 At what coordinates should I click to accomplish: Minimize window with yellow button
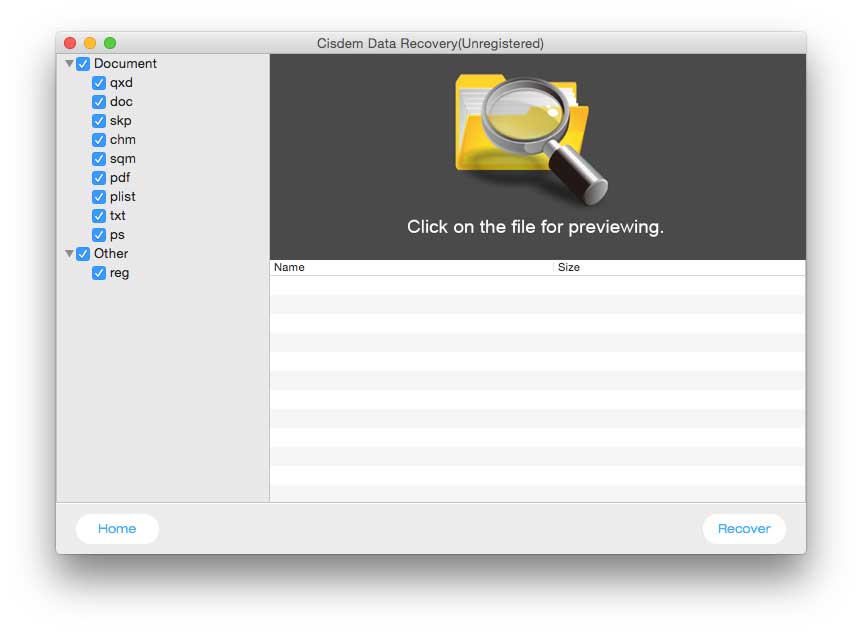tap(90, 43)
